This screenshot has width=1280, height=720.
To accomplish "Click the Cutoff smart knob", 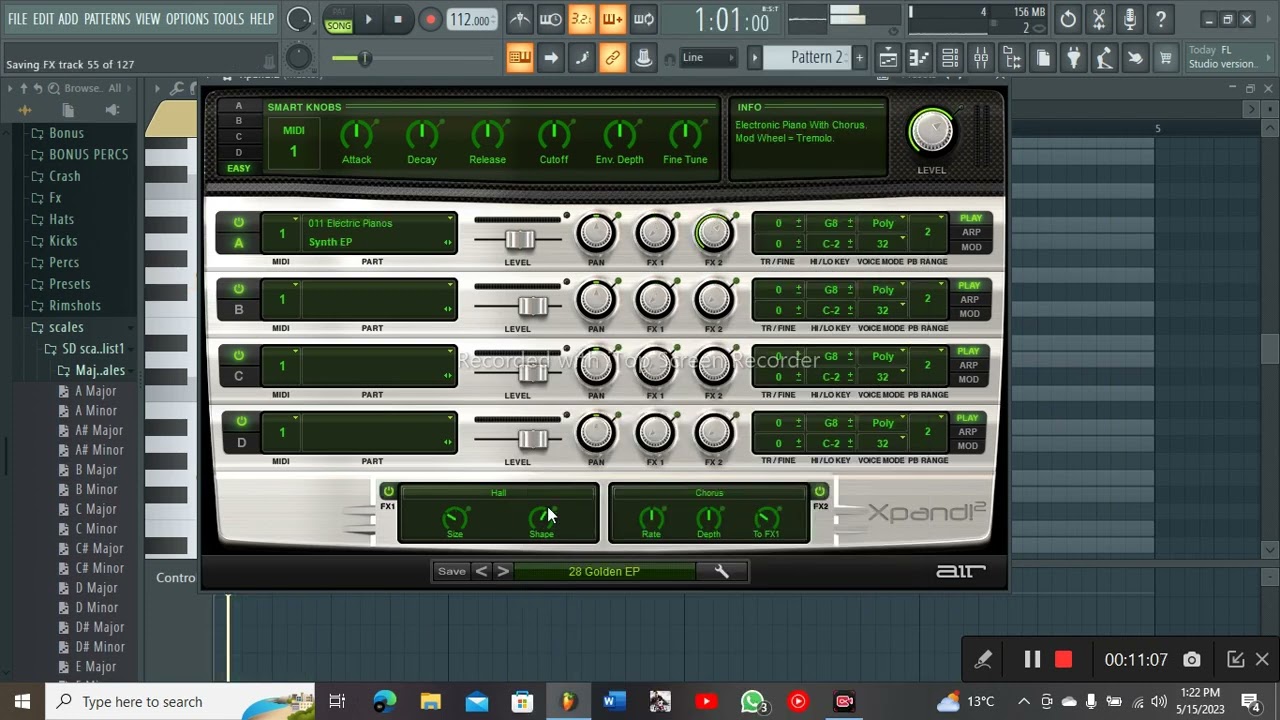I will pos(553,133).
